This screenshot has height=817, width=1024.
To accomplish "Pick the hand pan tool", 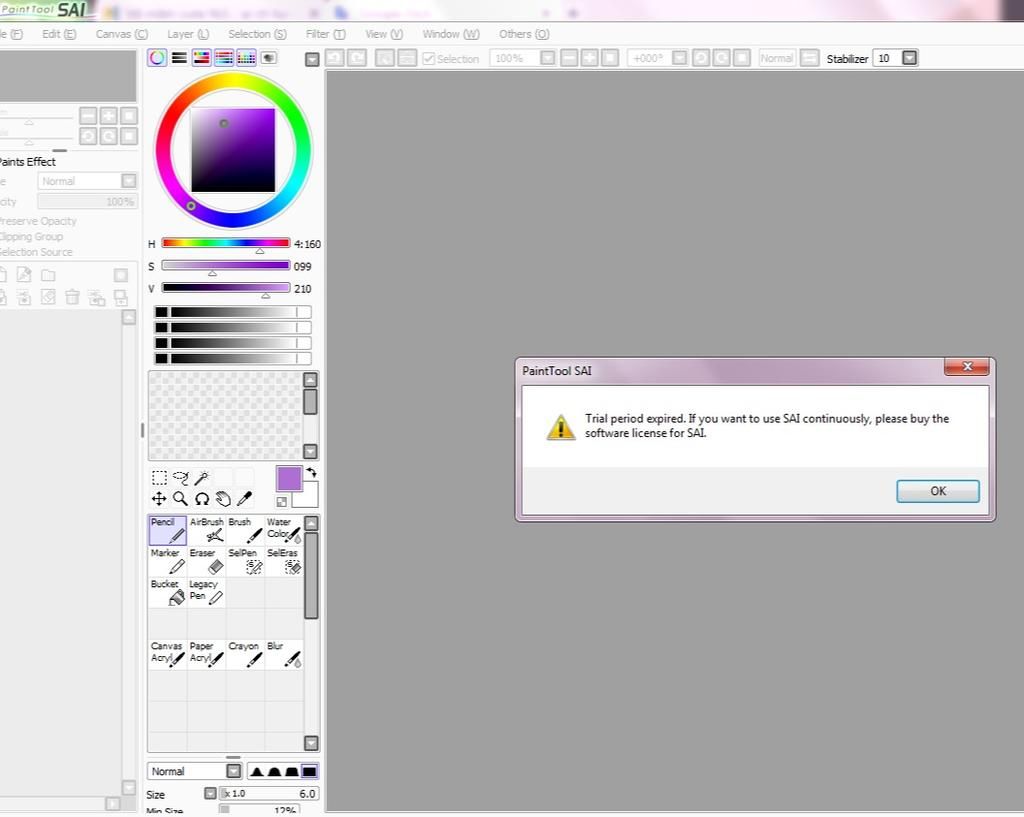I will [223, 500].
